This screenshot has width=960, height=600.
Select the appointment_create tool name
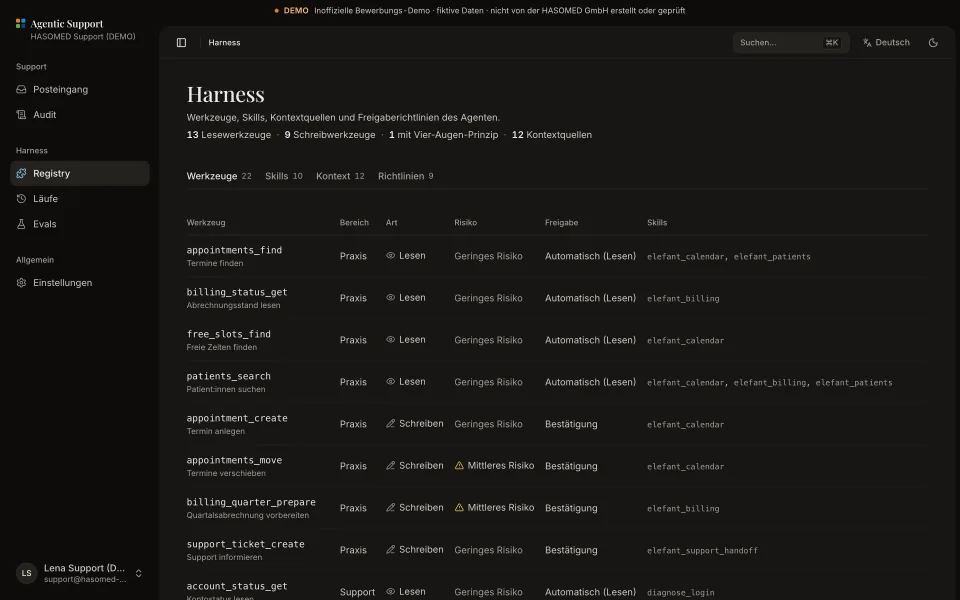tap(237, 418)
